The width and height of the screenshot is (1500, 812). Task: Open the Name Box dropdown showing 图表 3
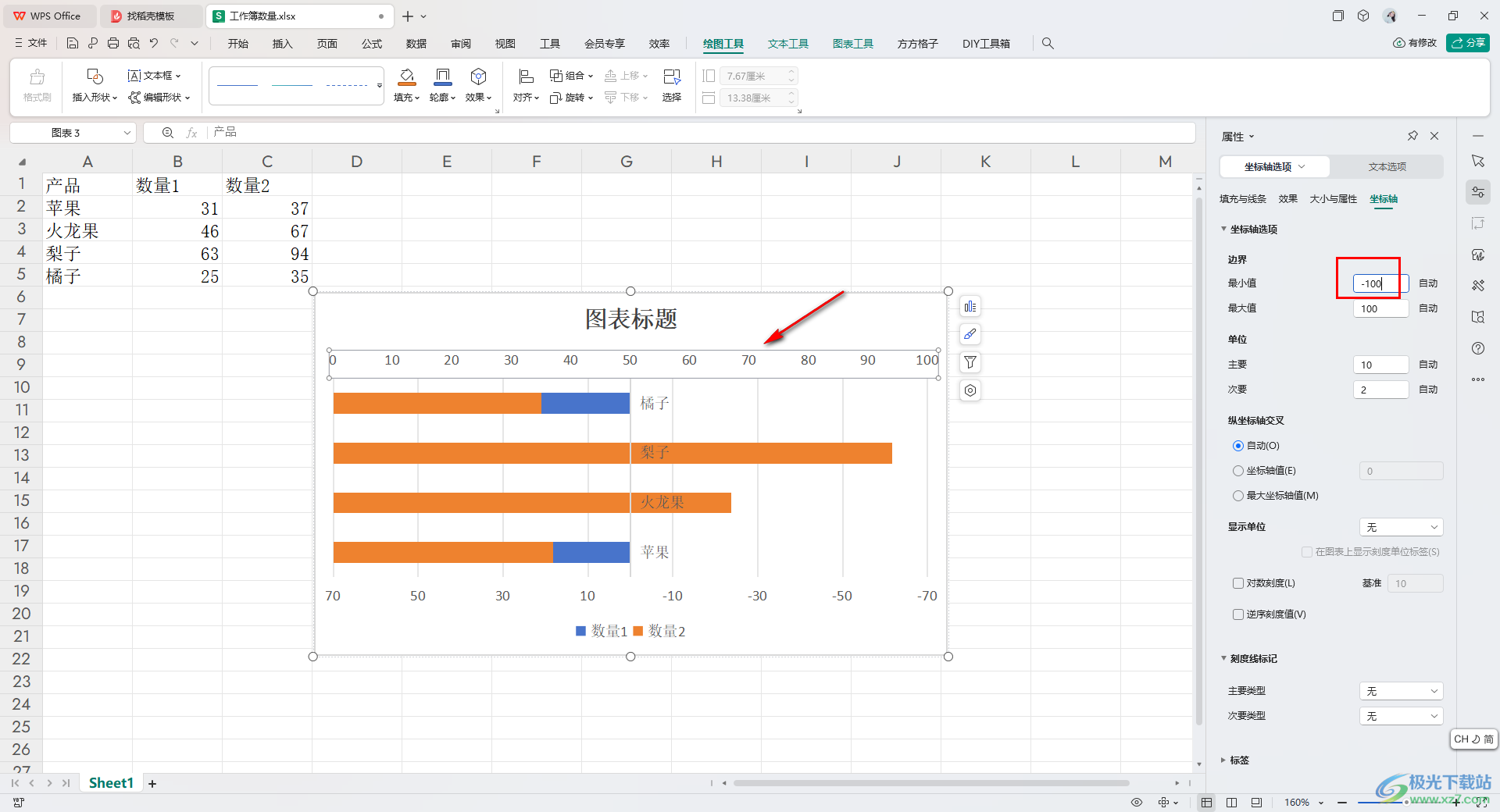tap(127, 133)
